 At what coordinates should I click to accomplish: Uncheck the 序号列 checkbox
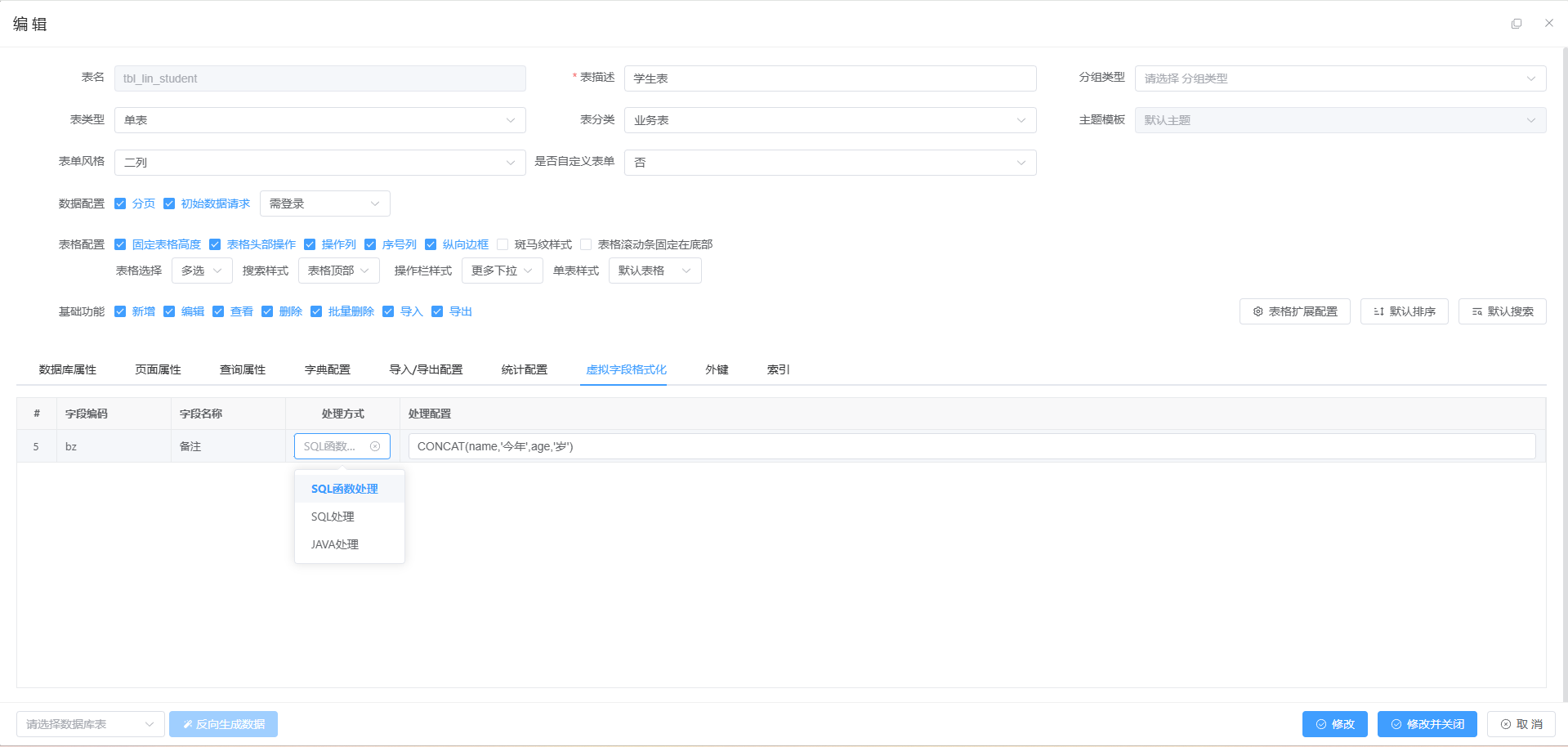371,244
